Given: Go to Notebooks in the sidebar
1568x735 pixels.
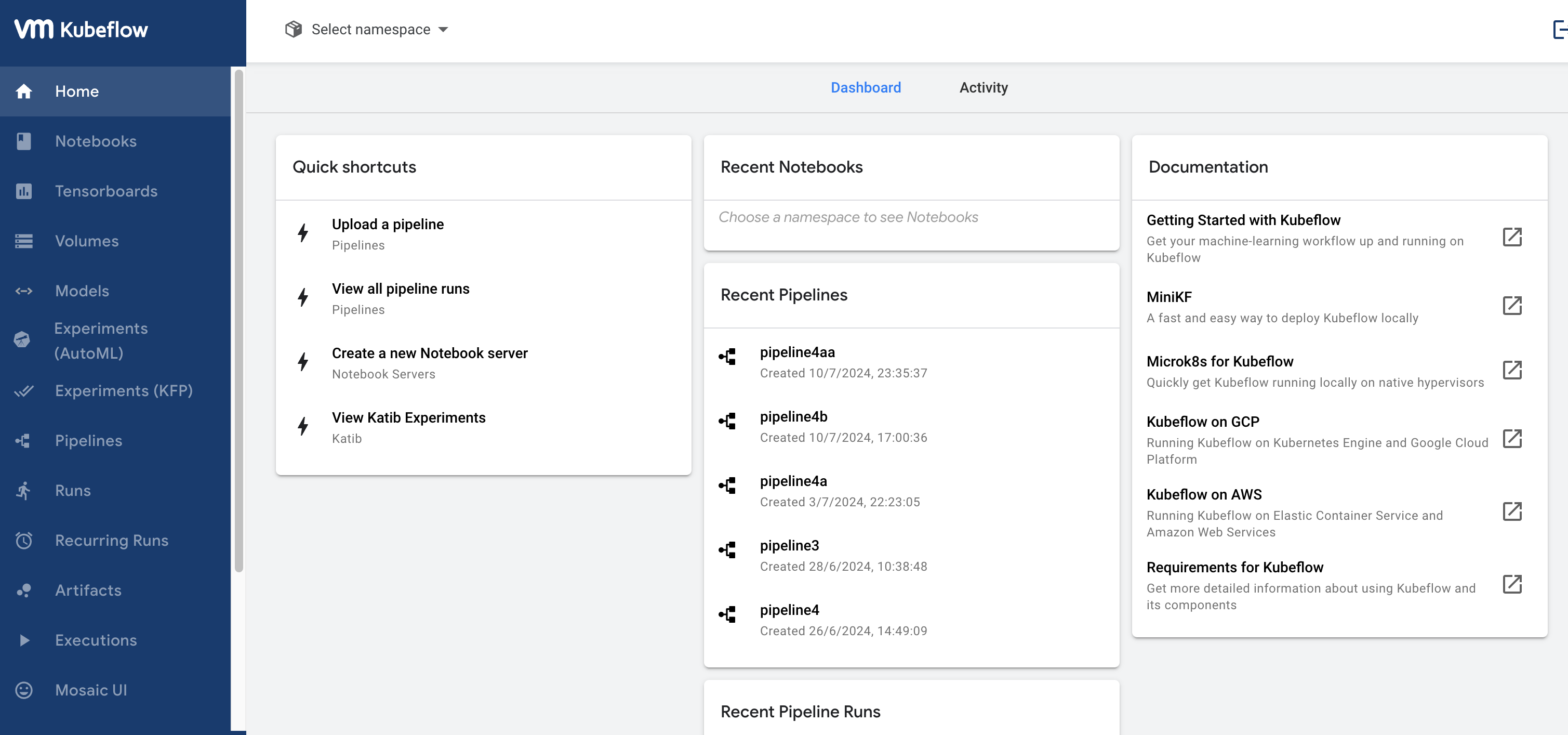Looking at the screenshot, I should click(116, 141).
